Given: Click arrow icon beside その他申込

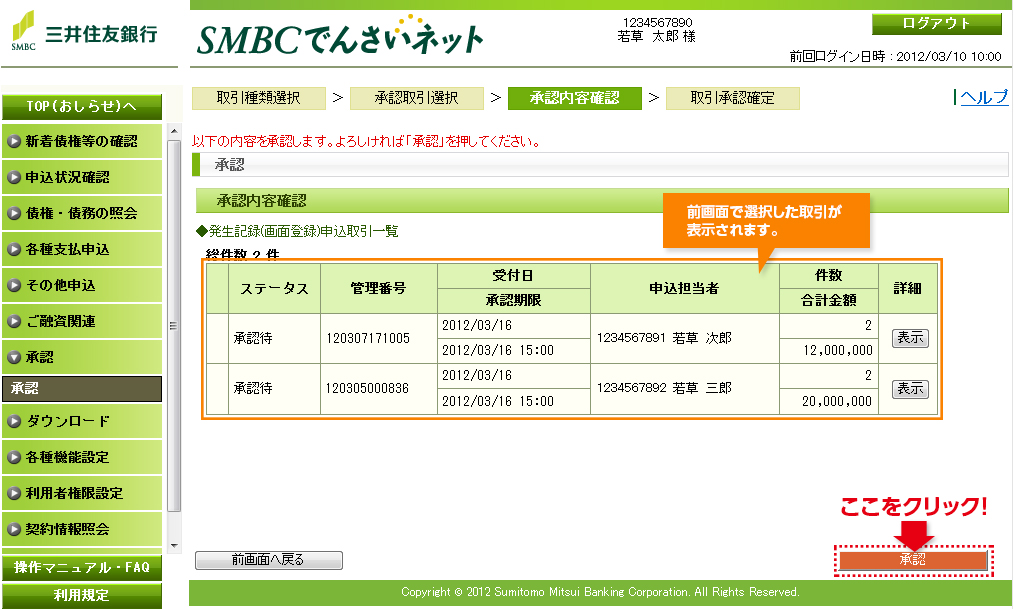Looking at the screenshot, I should click(14, 285).
